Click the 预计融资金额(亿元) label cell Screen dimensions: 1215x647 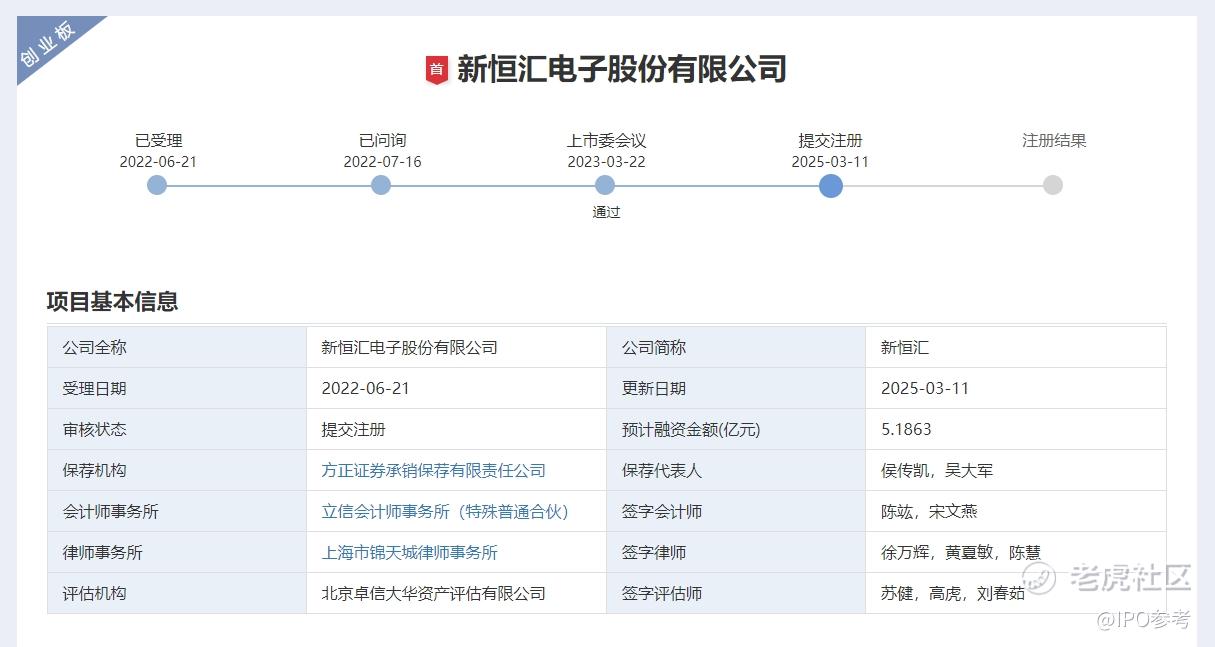[736, 429]
